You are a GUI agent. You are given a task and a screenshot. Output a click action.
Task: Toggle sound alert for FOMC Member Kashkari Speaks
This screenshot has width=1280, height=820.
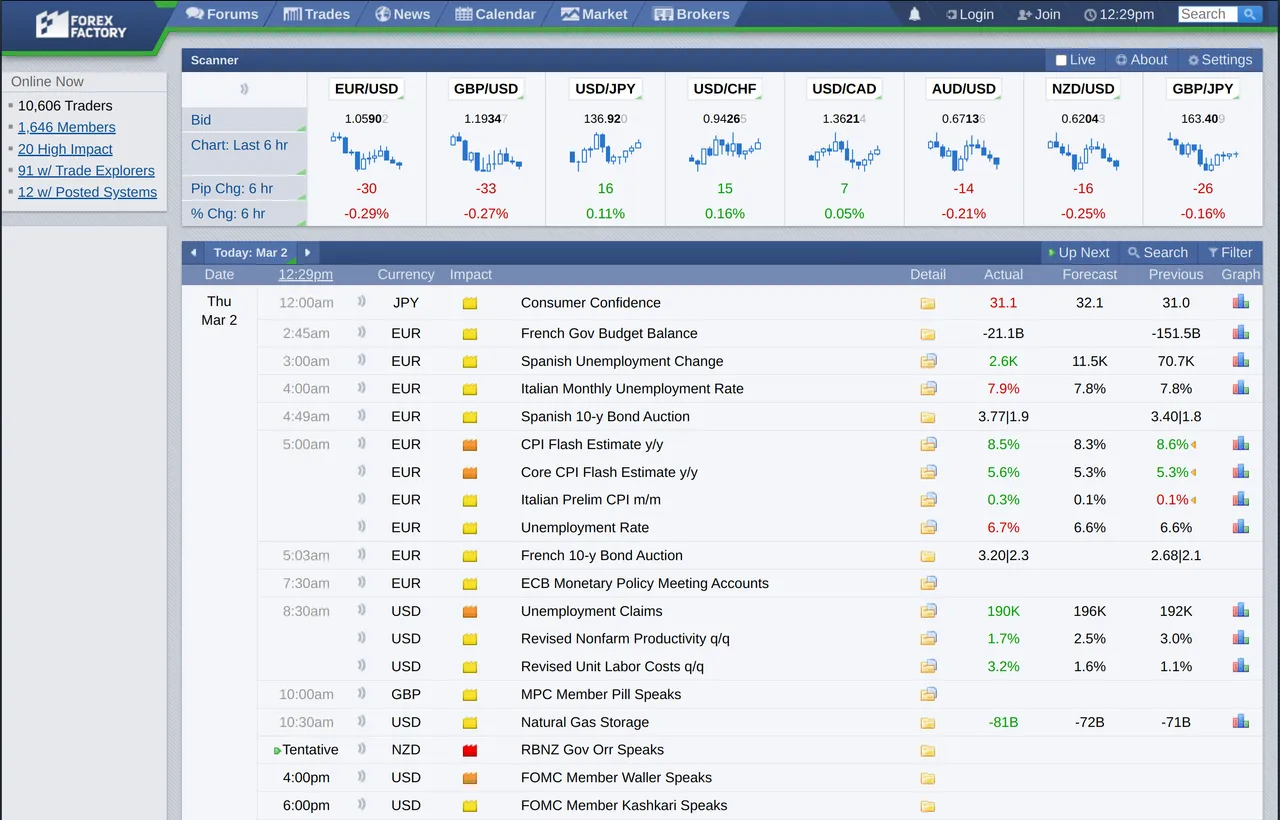(362, 804)
